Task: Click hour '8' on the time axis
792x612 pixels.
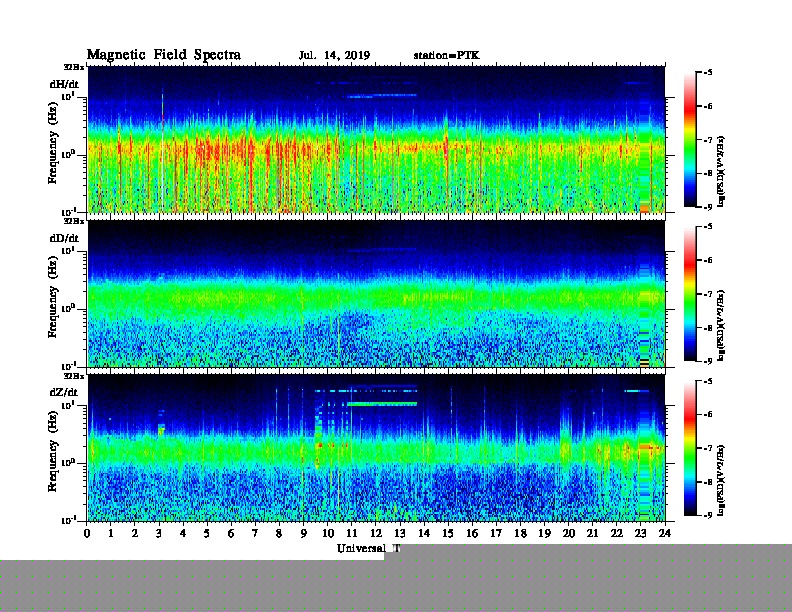Action: [279, 533]
